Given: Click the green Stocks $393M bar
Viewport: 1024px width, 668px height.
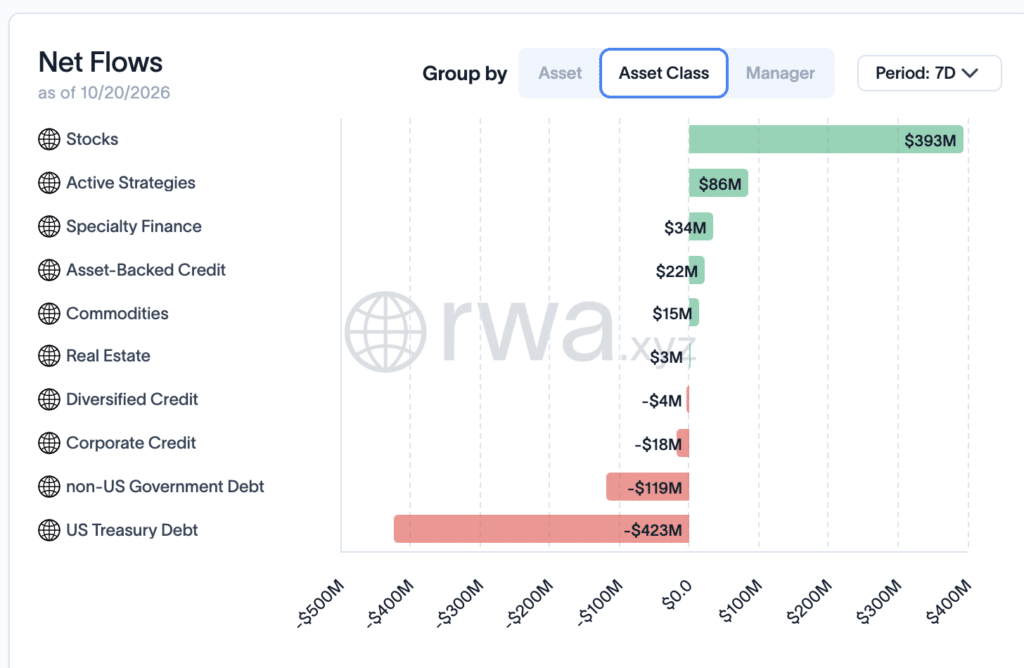Looking at the screenshot, I should (825, 140).
